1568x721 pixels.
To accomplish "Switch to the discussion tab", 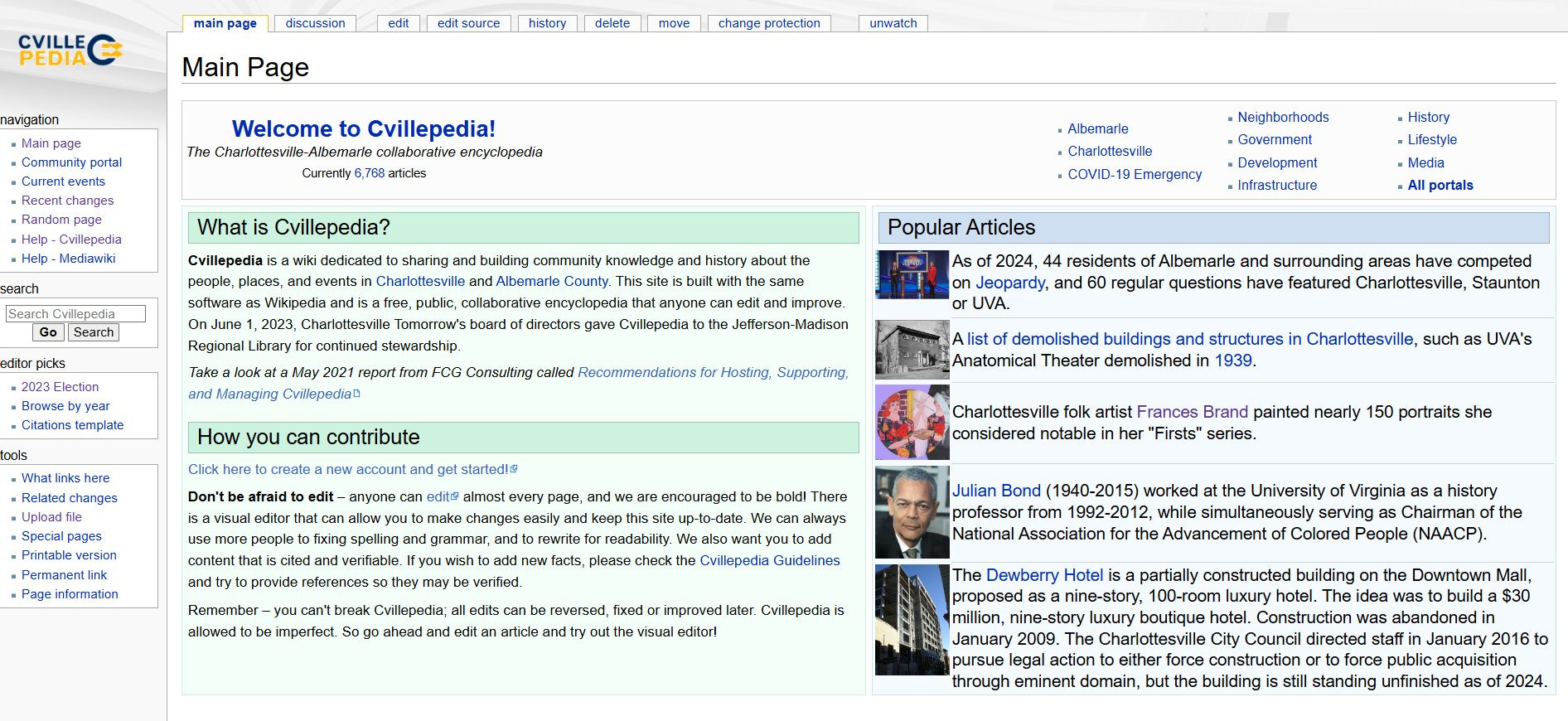I will tap(315, 23).
